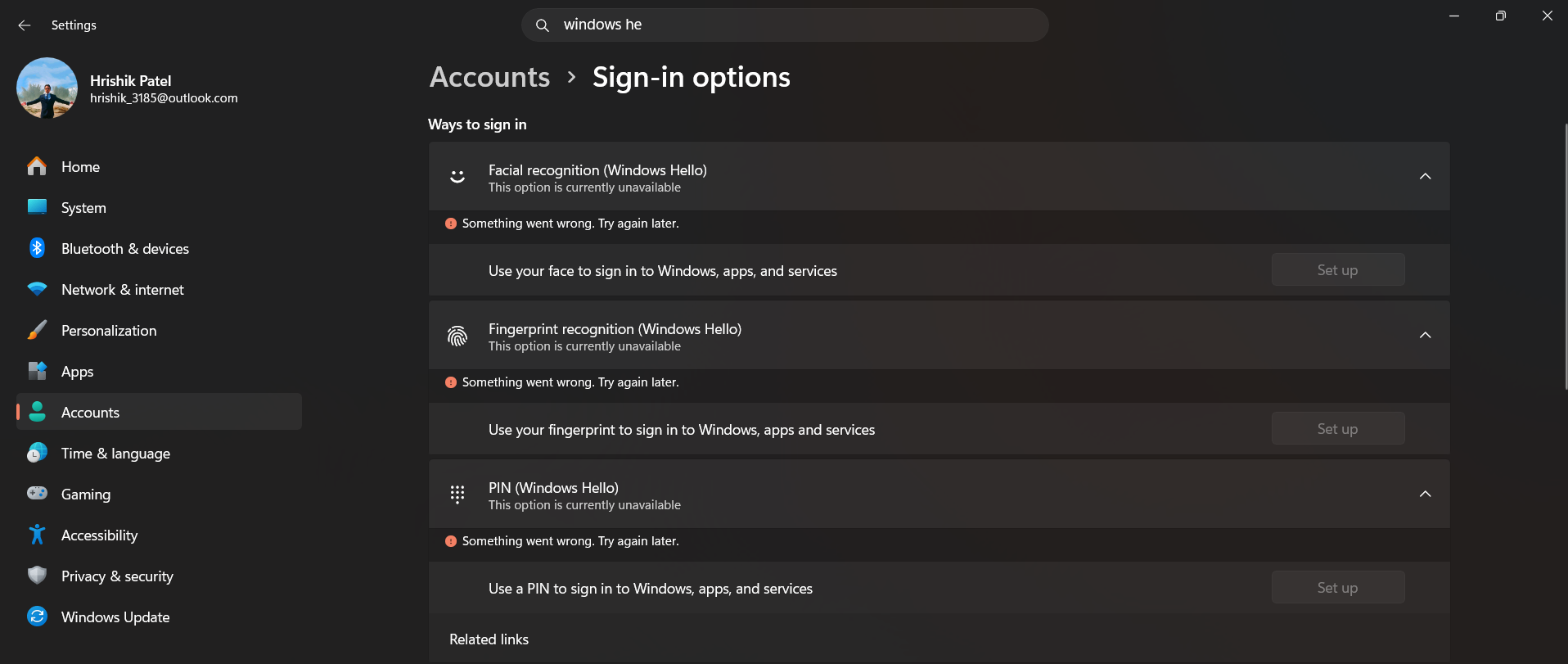Collapse the PIN (Windows Hello) section chevron

tap(1425, 494)
